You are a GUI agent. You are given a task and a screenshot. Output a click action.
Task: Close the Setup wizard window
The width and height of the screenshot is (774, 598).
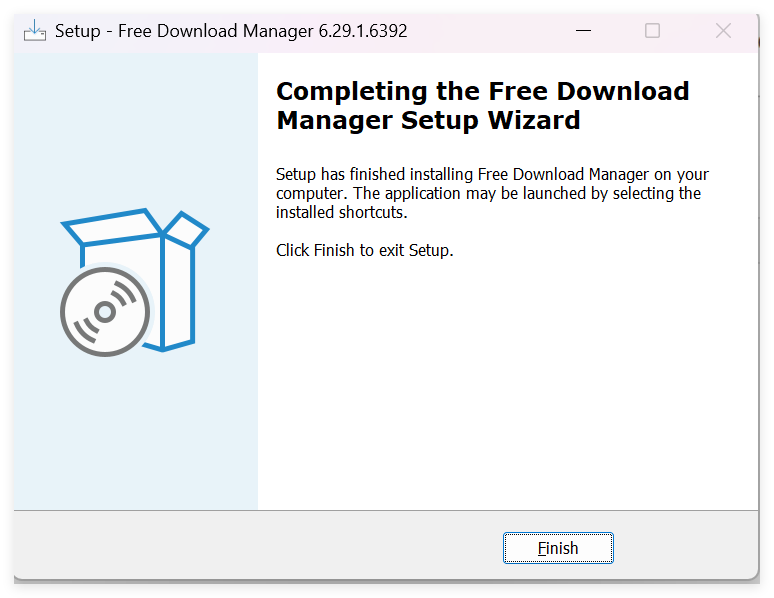(723, 31)
